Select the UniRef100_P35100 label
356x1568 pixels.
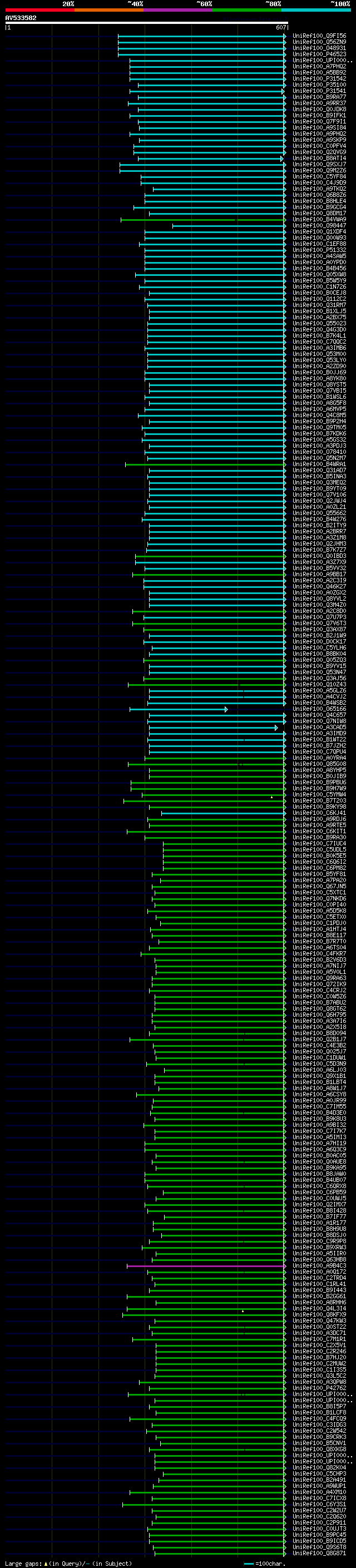tap(319, 85)
